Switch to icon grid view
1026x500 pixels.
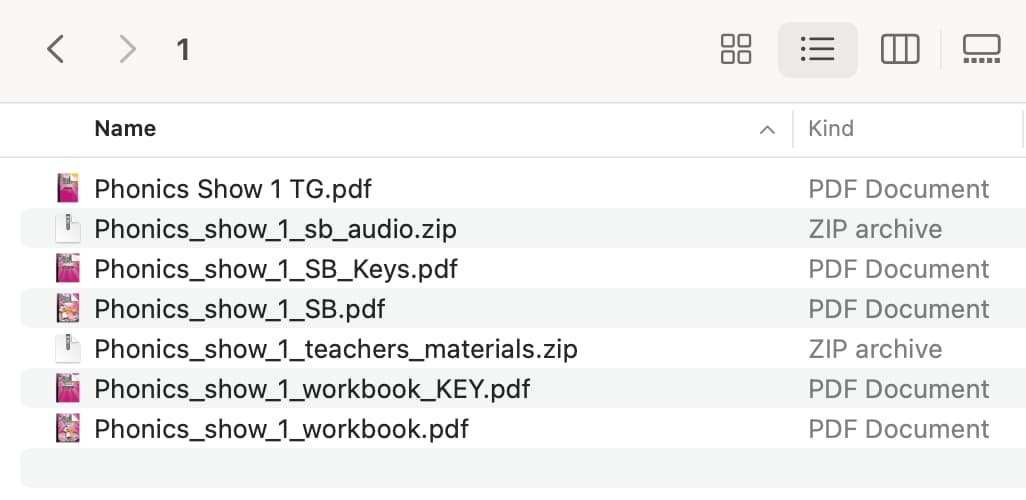click(735, 49)
